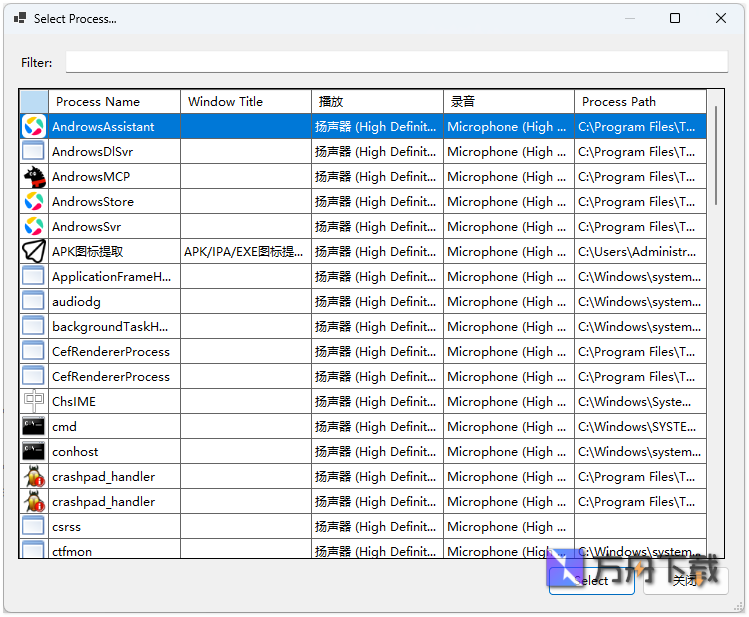This screenshot has width=749, height=617.
Task: Click the Microphone cell in the AndrowsSvr row
Action: tap(509, 226)
